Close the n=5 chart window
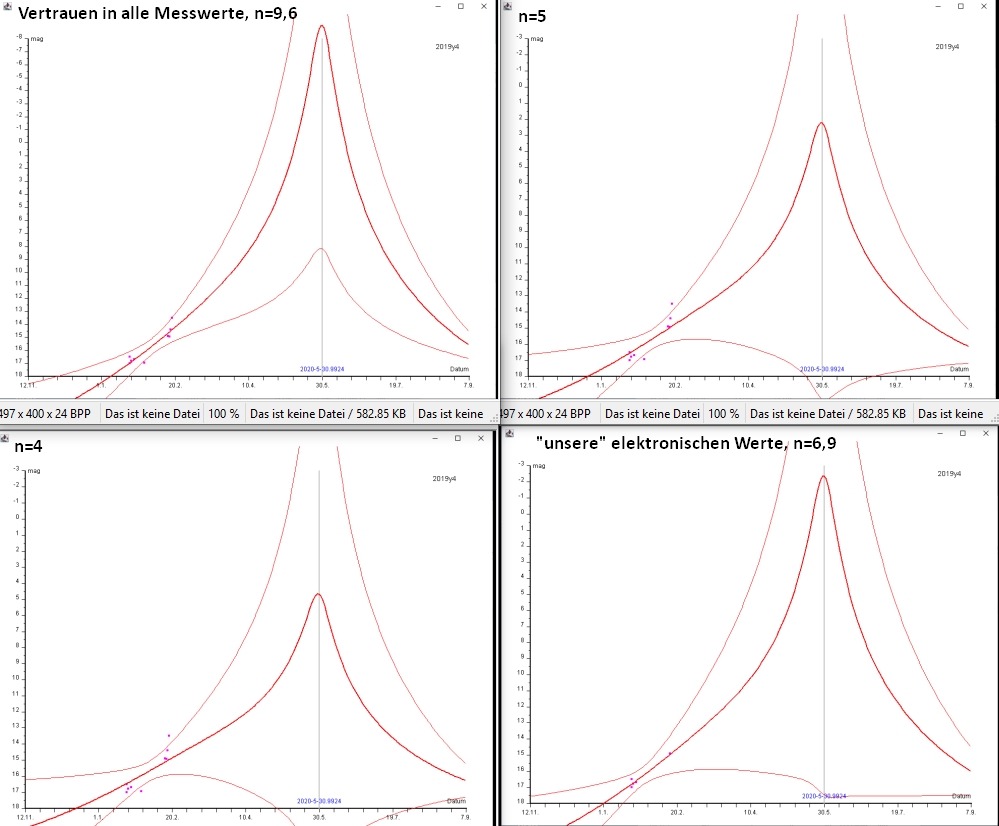999x826 pixels. point(984,6)
